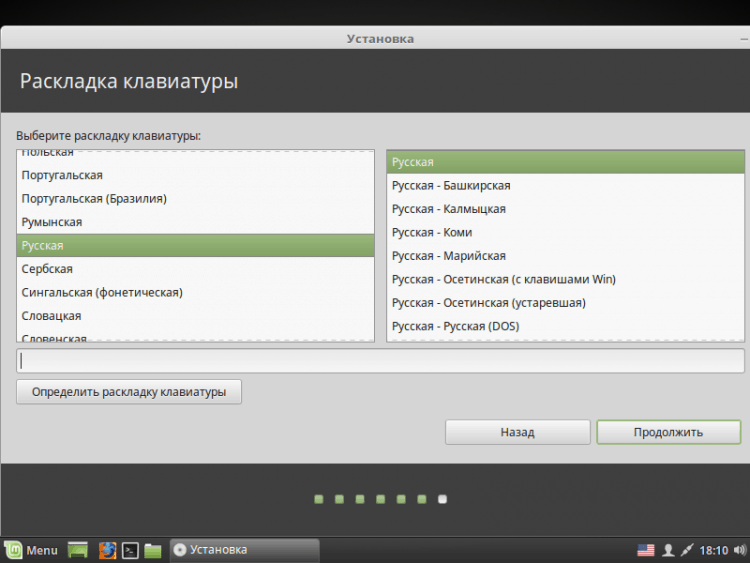Select Сингальская (фонетическая) layout
The height and width of the screenshot is (563, 750).
tap(195, 292)
